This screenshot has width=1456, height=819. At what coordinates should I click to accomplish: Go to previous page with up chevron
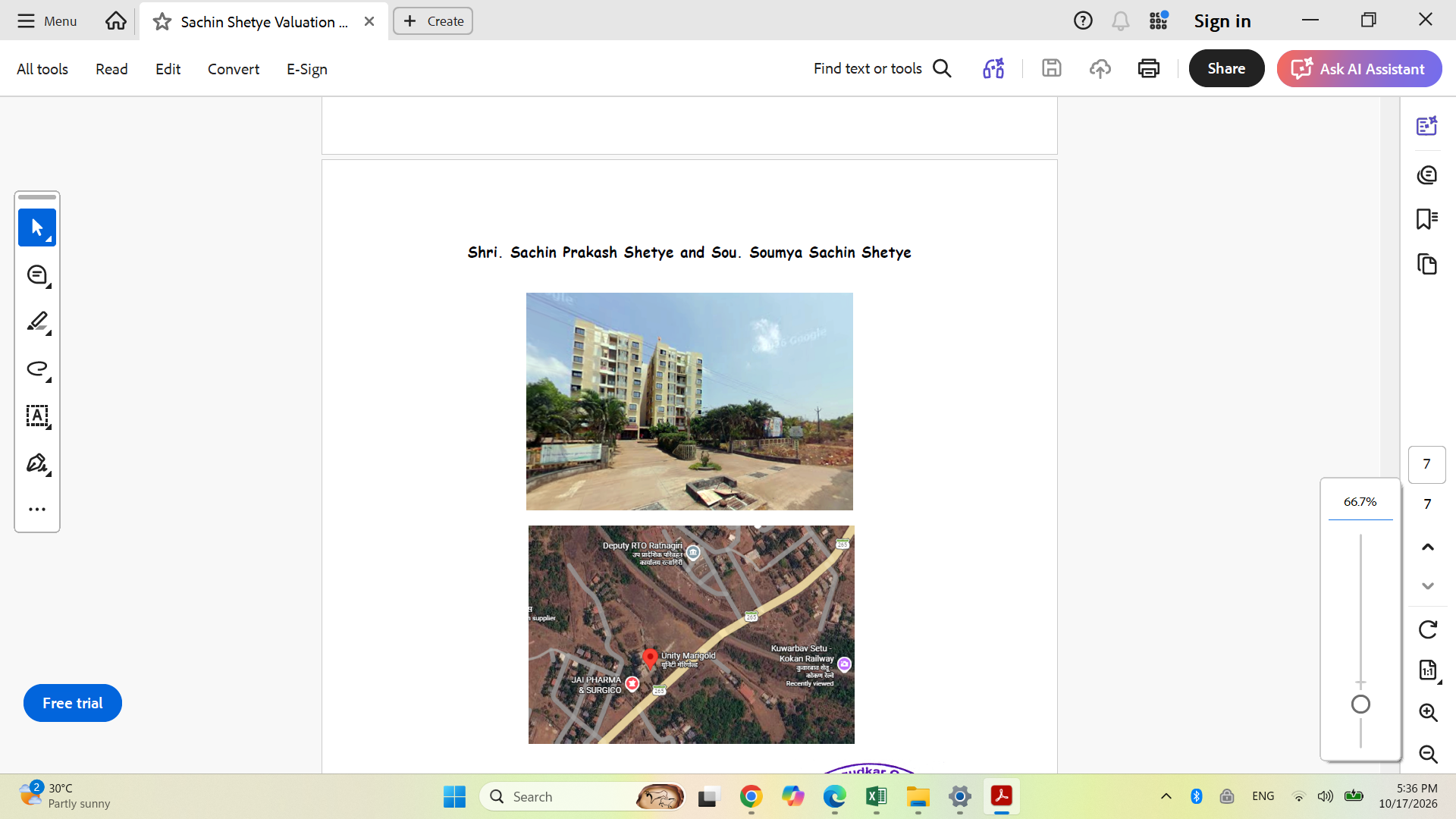1428,547
